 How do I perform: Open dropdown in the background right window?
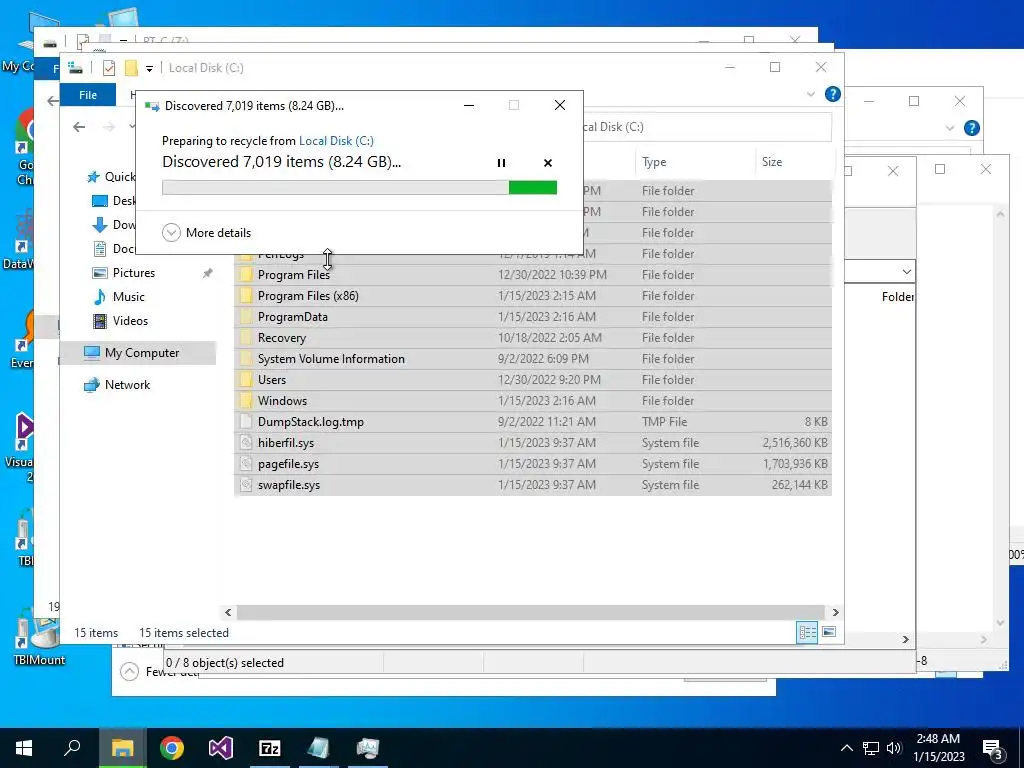pyautogui.click(x=906, y=272)
